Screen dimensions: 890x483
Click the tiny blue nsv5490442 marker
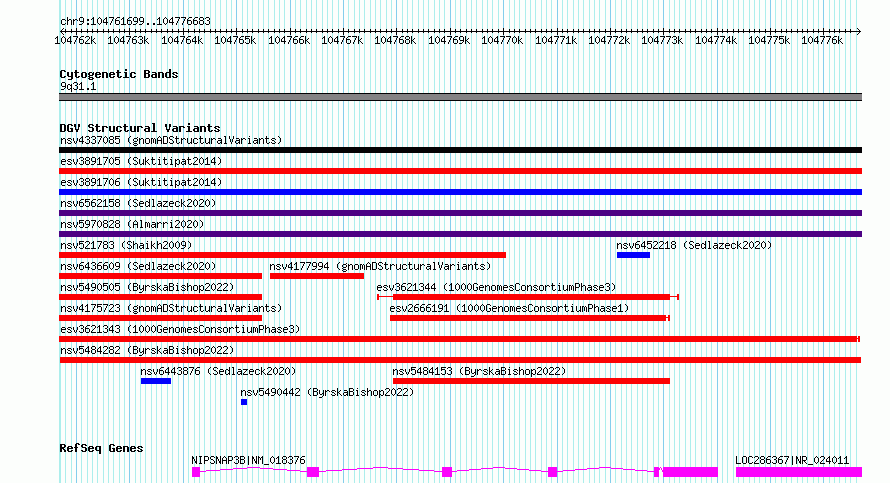coord(244,402)
